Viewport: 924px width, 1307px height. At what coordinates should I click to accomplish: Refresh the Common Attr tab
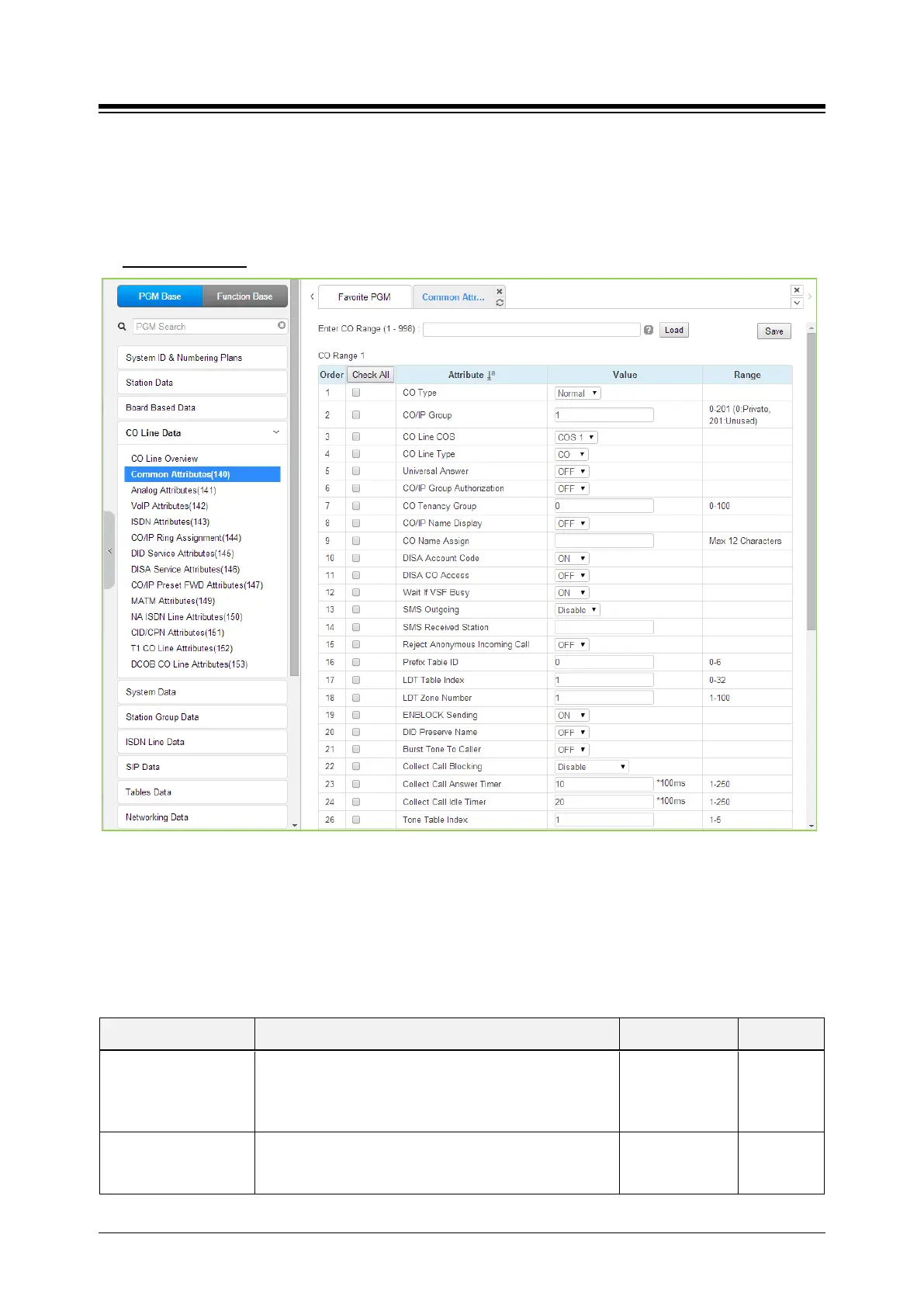click(x=500, y=303)
